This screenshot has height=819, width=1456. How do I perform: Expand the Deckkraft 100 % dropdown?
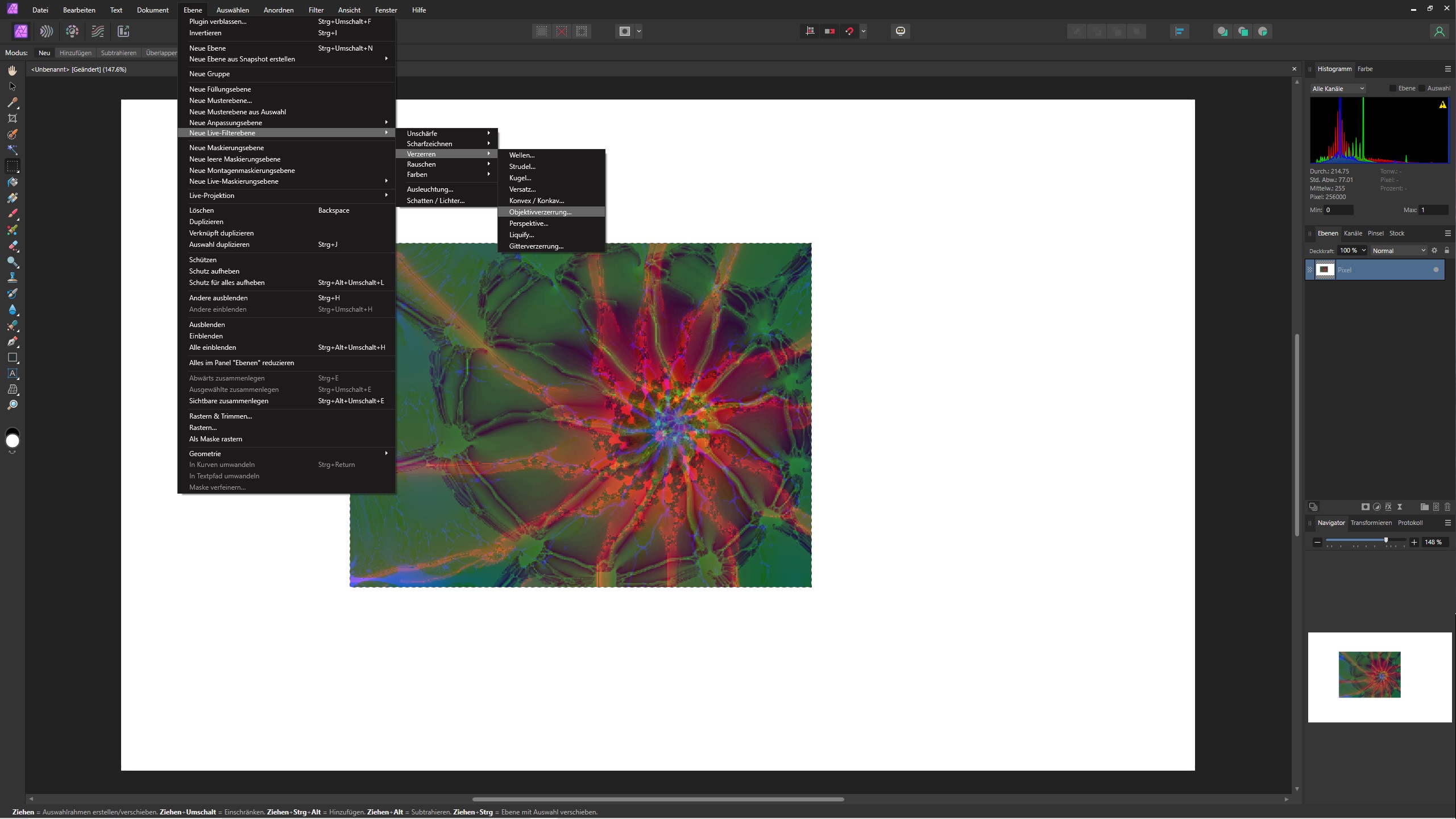pos(1363,250)
